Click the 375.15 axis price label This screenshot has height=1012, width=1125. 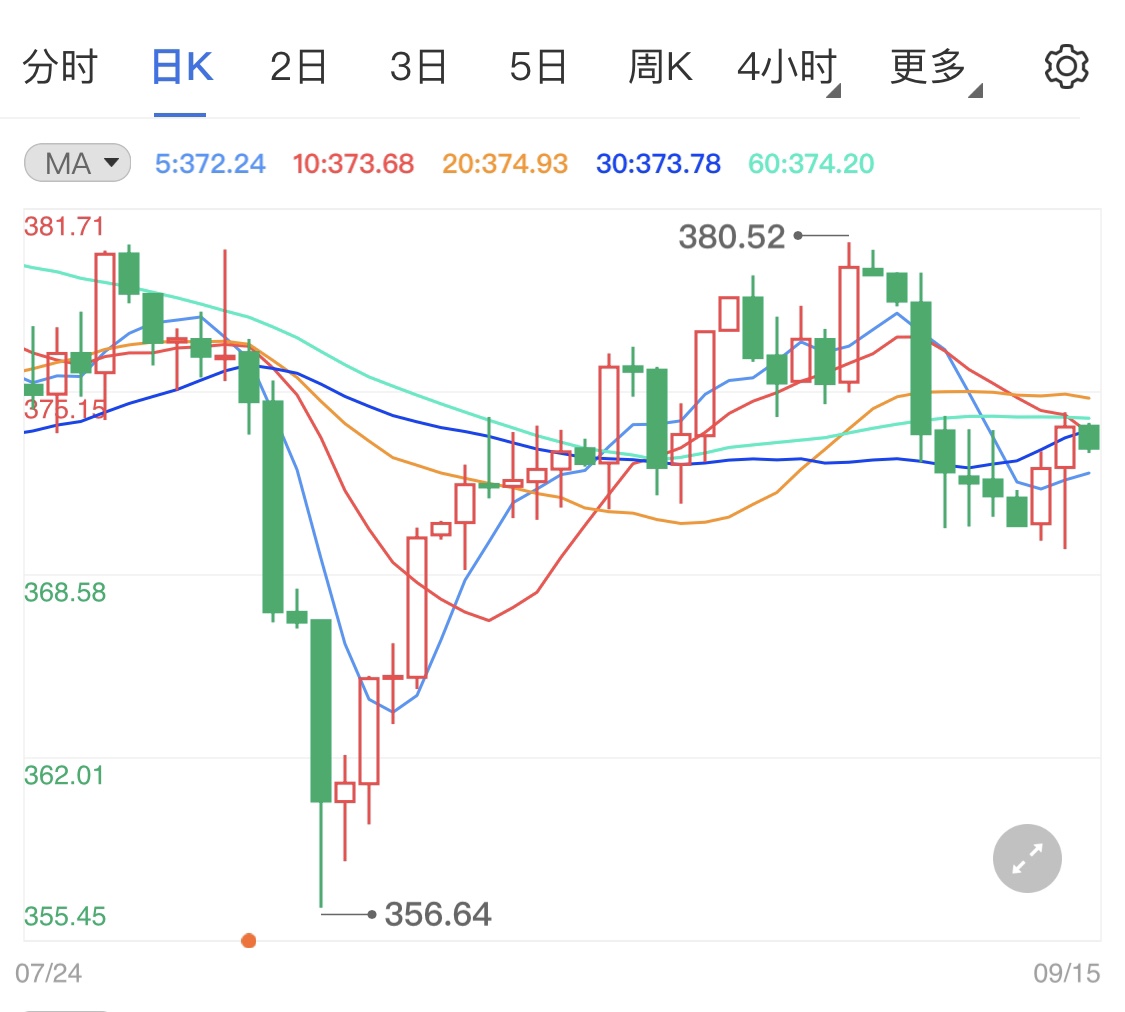(x=65, y=410)
